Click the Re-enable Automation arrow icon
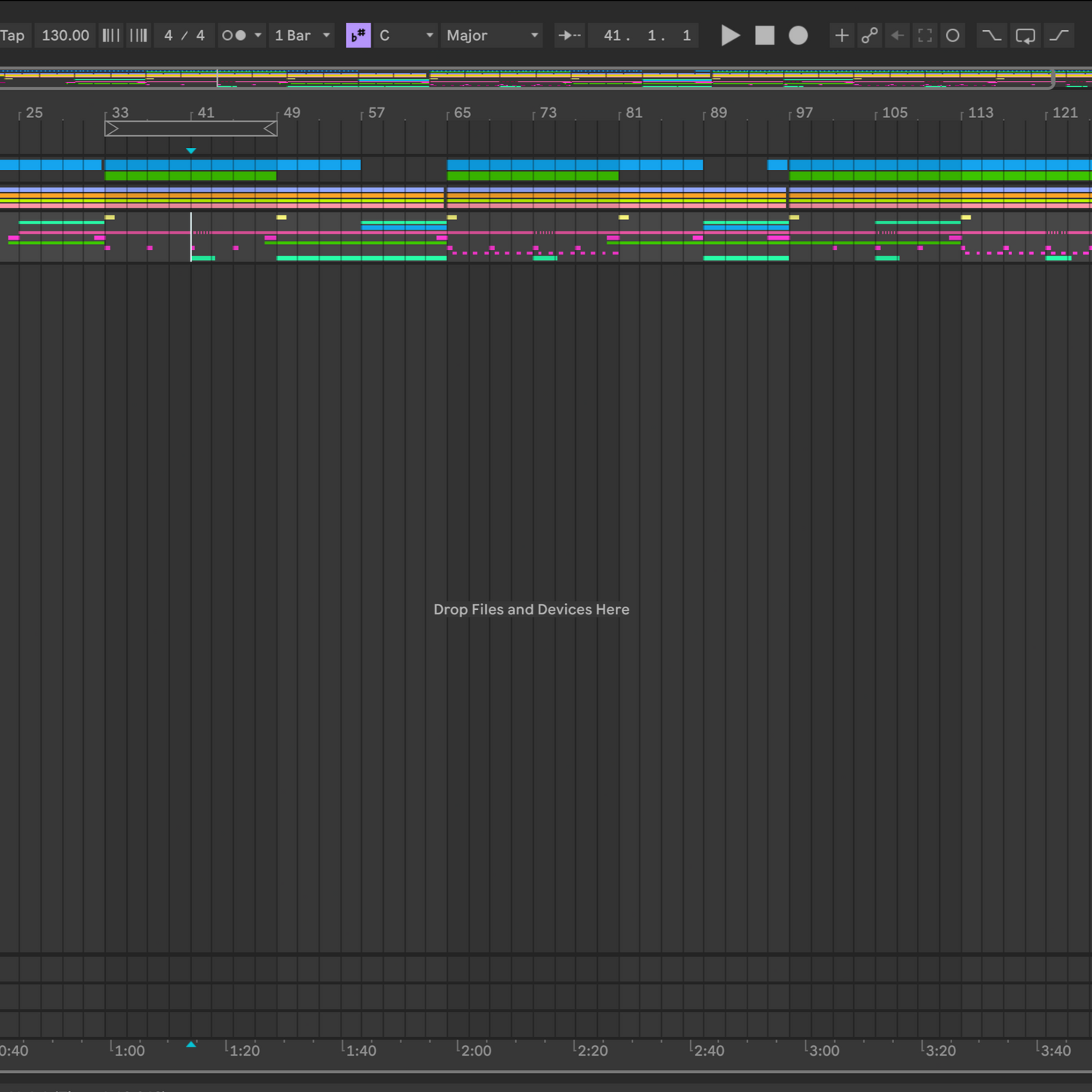Image resolution: width=1092 pixels, height=1092 pixels. click(x=897, y=36)
